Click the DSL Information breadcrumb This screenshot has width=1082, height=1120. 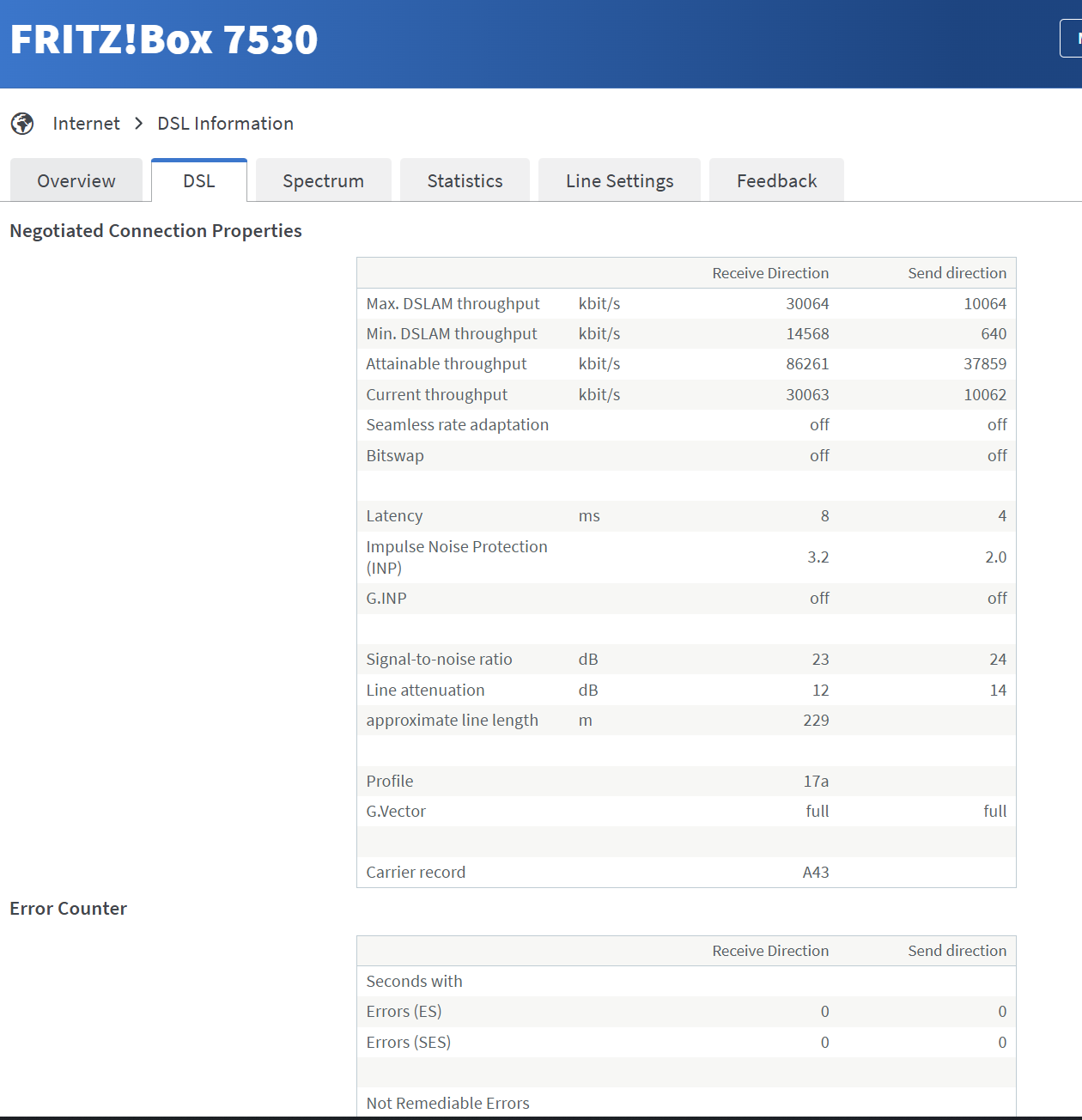(x=225, y=124)
